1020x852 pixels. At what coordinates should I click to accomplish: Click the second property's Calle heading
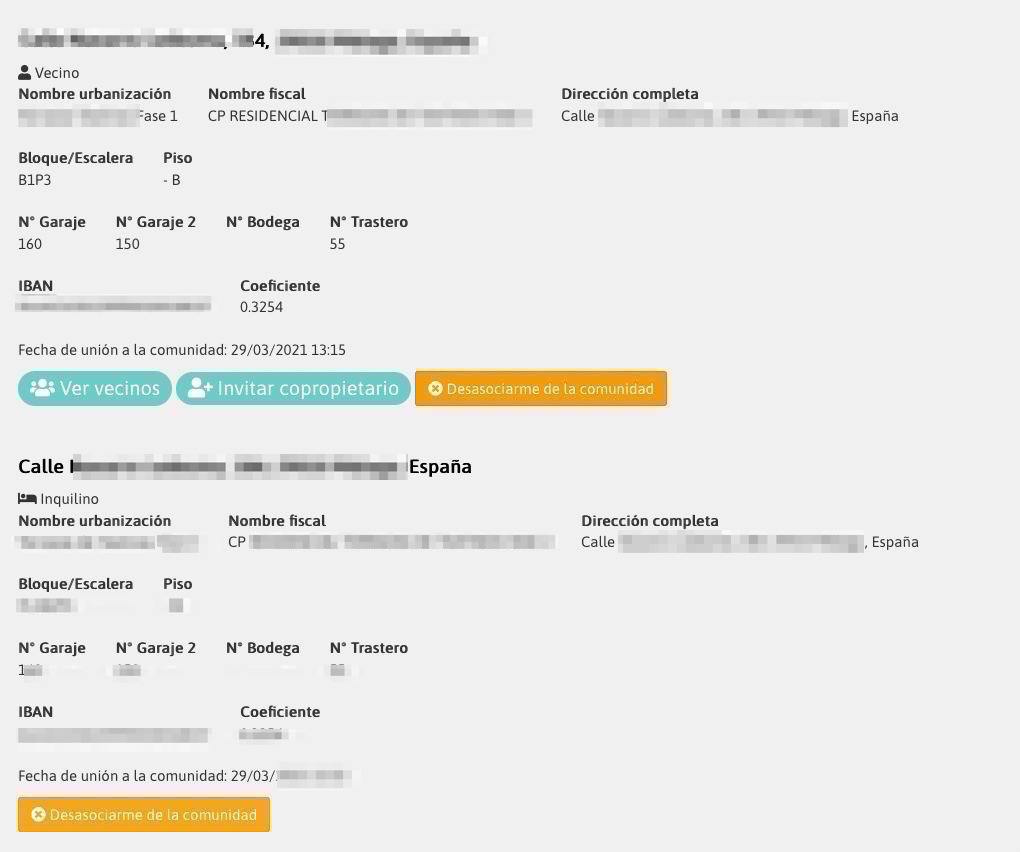click(245, 466)
